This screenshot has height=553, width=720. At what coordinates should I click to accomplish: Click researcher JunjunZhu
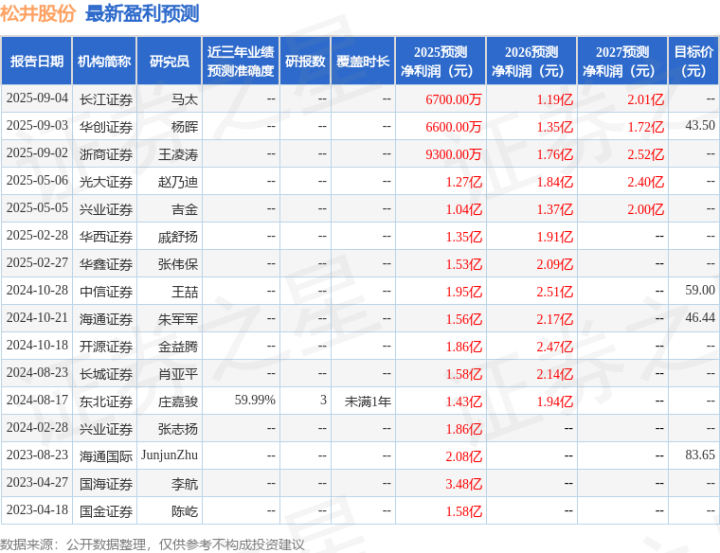pos(169,455)
